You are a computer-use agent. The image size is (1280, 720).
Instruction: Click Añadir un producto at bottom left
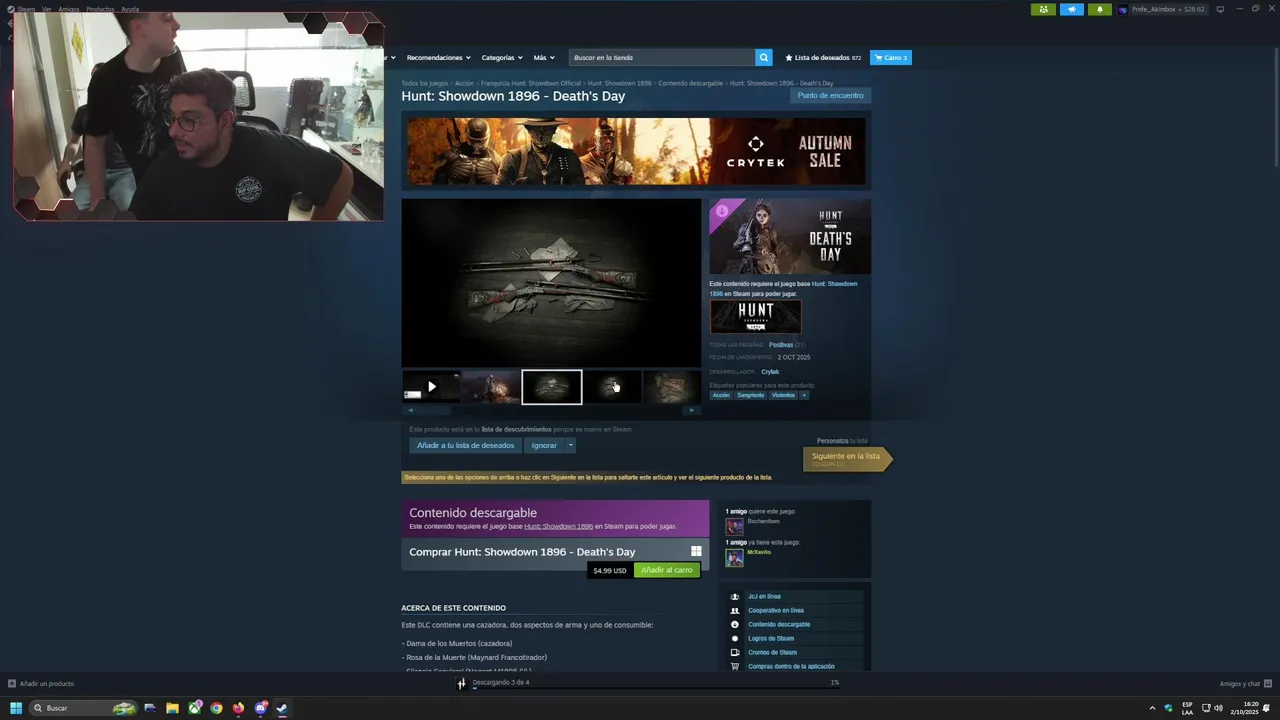pos(41,684)
